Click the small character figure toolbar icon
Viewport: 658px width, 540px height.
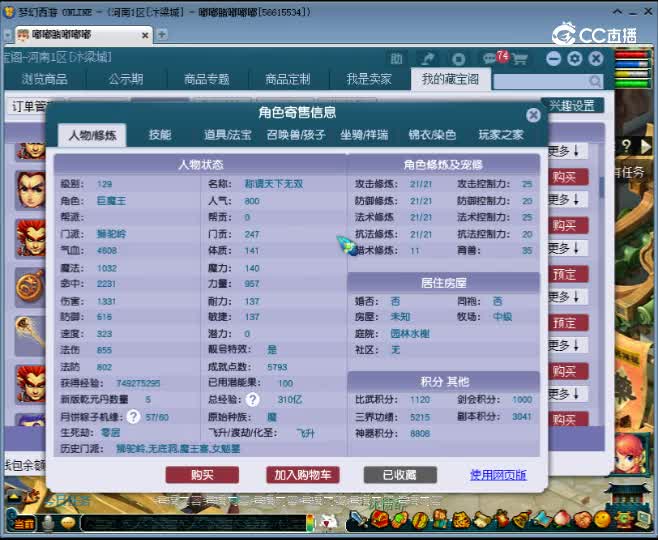coord(441,520)
